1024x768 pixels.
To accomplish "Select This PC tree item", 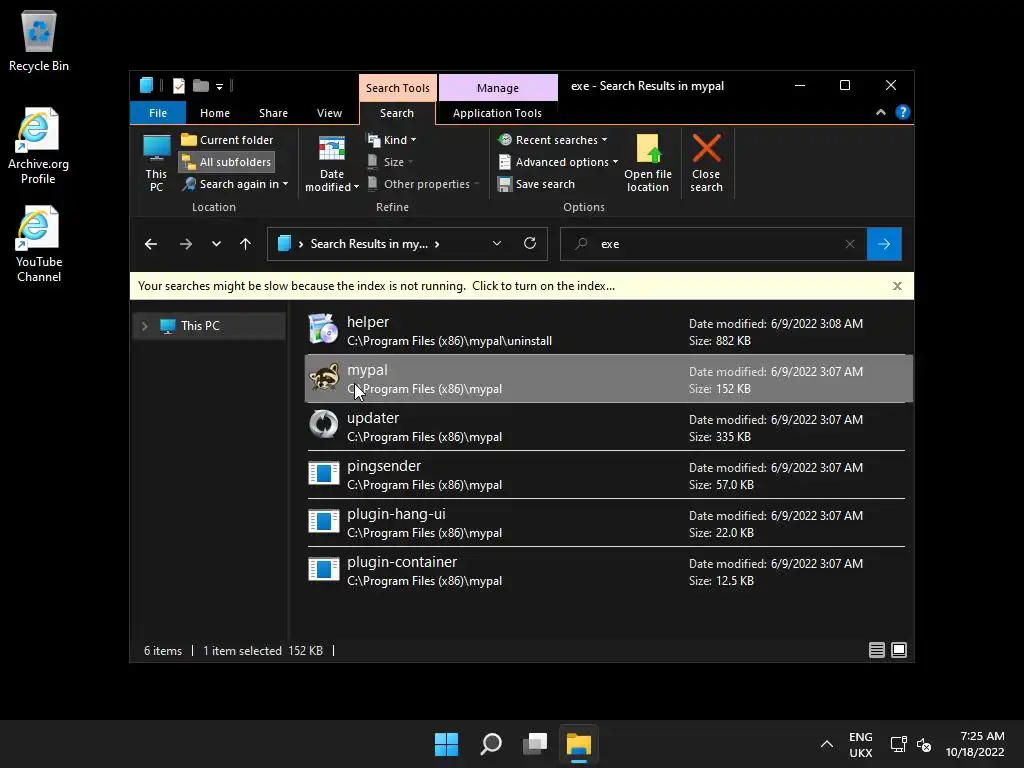I will [209, 325].
